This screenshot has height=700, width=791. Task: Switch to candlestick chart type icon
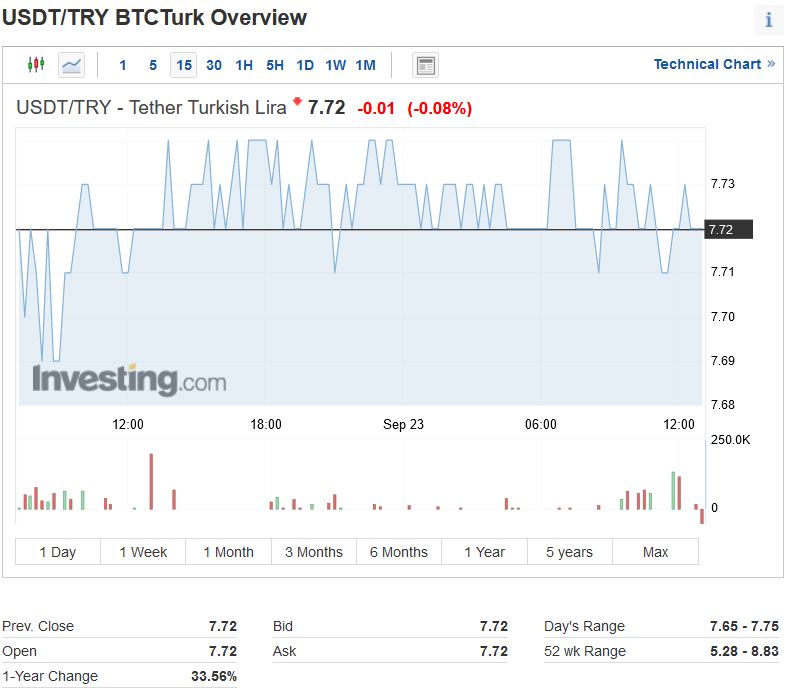pyautogui.click(x=36, y=65)
